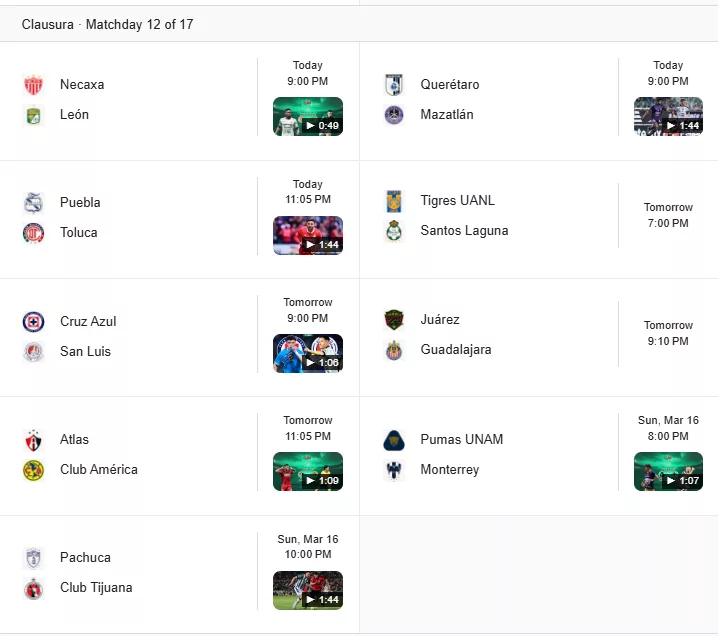718x636 pixels.
Task: Click the Querétaro club logo
Action: tap(394, 85)
